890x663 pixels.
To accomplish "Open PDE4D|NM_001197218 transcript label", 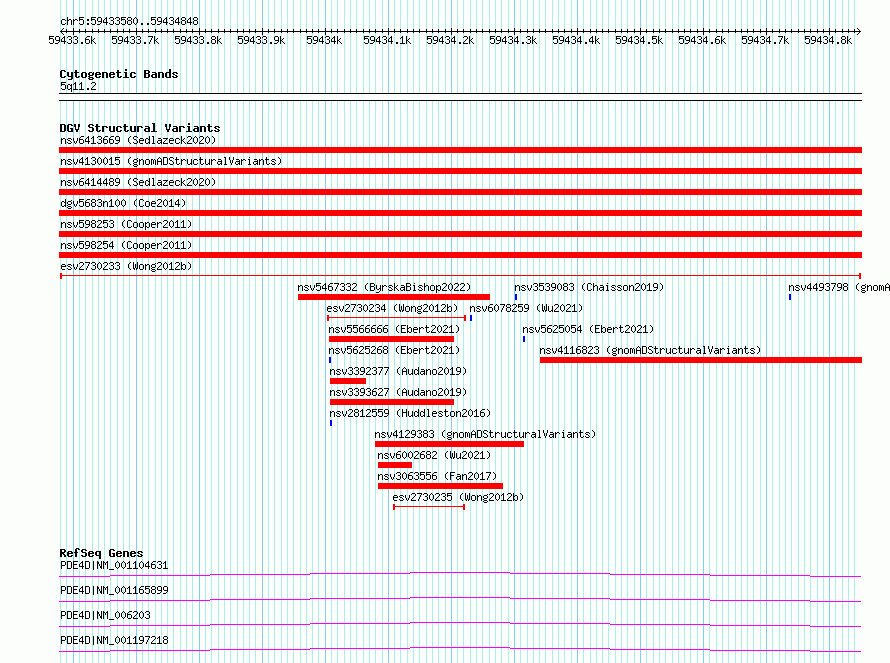I will click(114, 640).
